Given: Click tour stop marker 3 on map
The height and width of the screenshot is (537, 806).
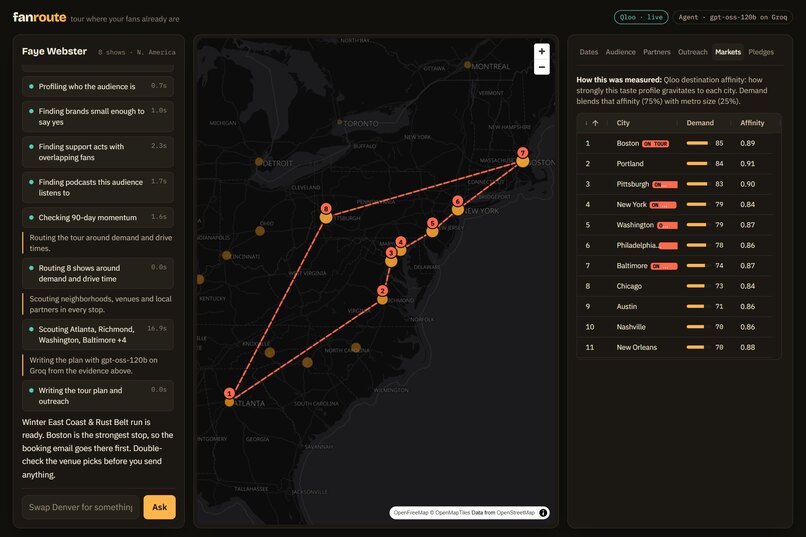Looking at the screenshot, I should click(x=391, y=253).
